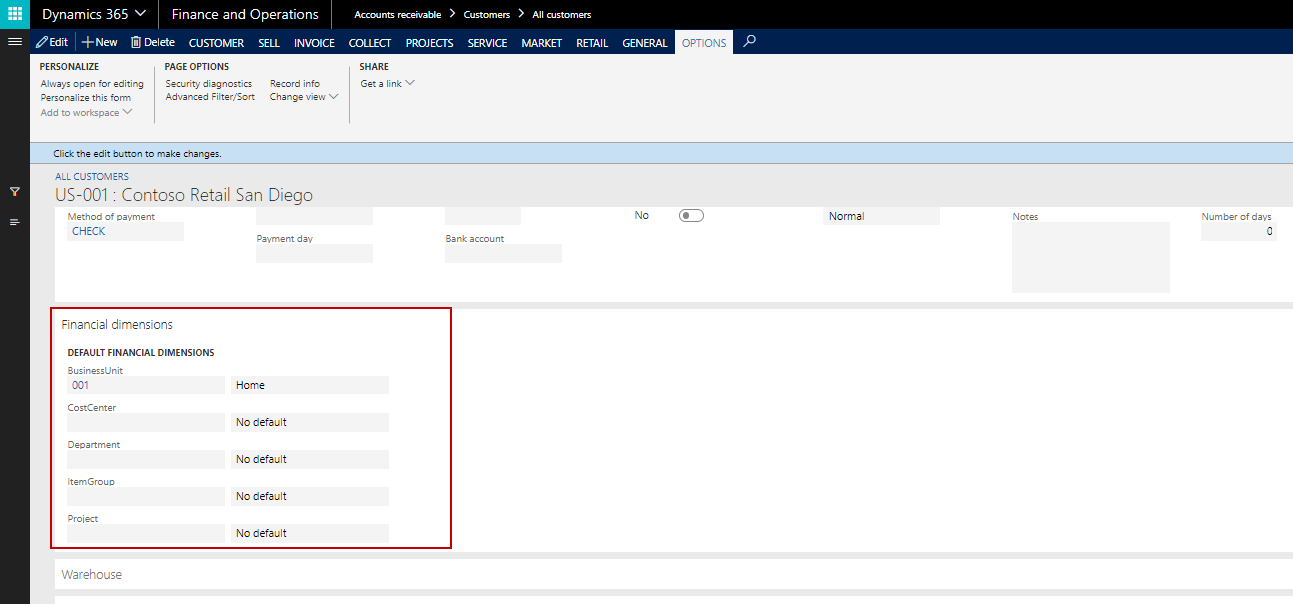1293x604 pixels.
Task: Click the Edit pencil button
Action: pyautogui.click(x=52, y=42)
